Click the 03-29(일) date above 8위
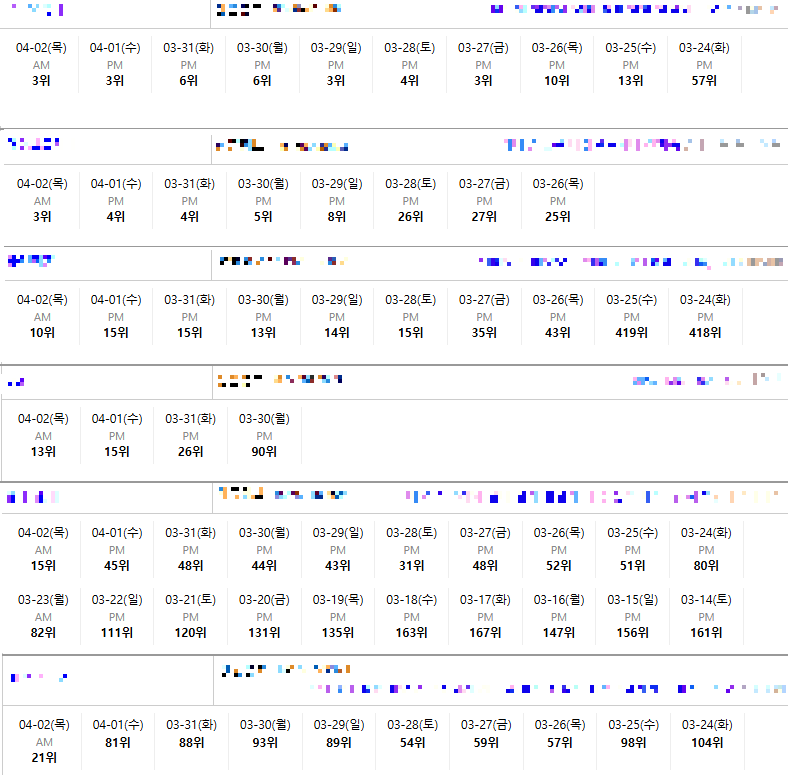This screenshot has width=788, height=775. (337, 184)
